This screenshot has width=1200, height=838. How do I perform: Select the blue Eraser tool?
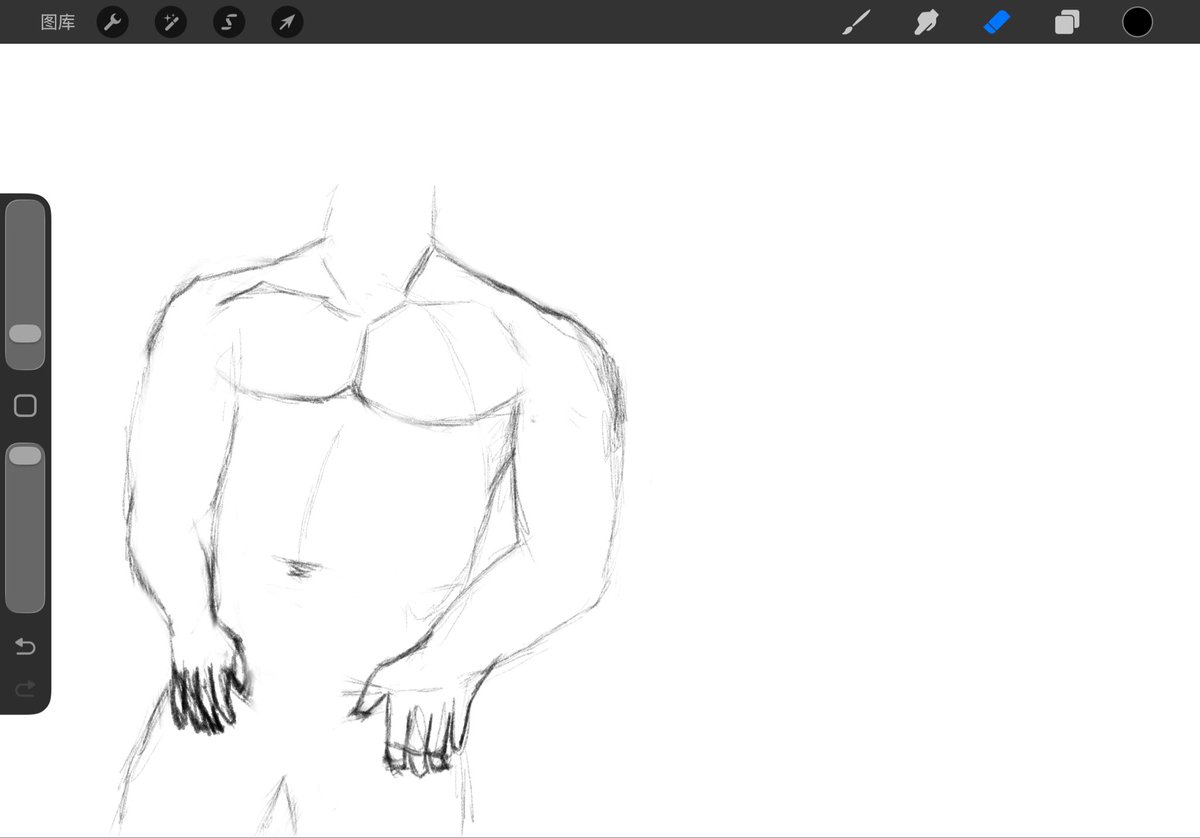point(997,22)
